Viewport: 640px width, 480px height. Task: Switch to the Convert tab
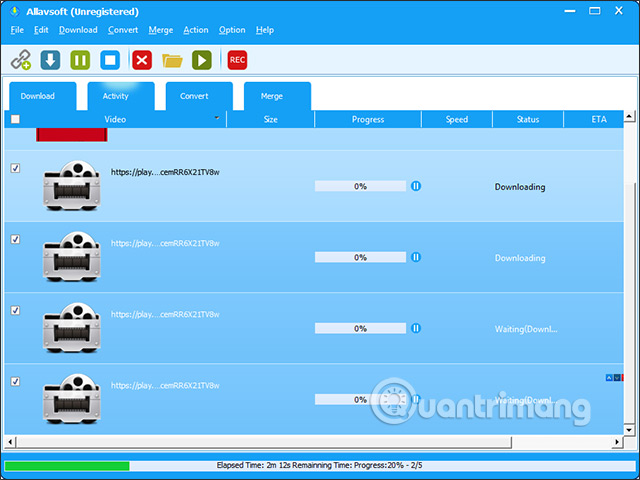pyautogui.click(x=199, y=96)
